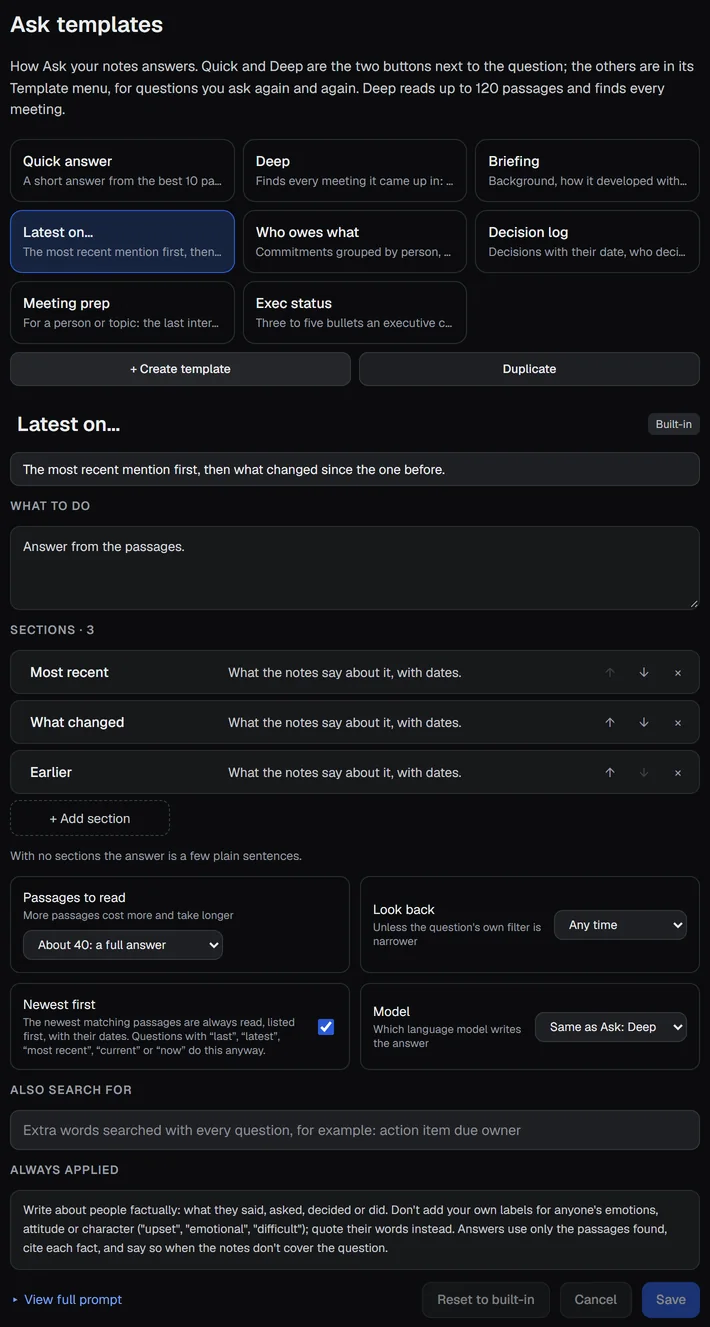Expand View full prompt
Viewport: 710px width, 1327px height.
click(67, 1299)
